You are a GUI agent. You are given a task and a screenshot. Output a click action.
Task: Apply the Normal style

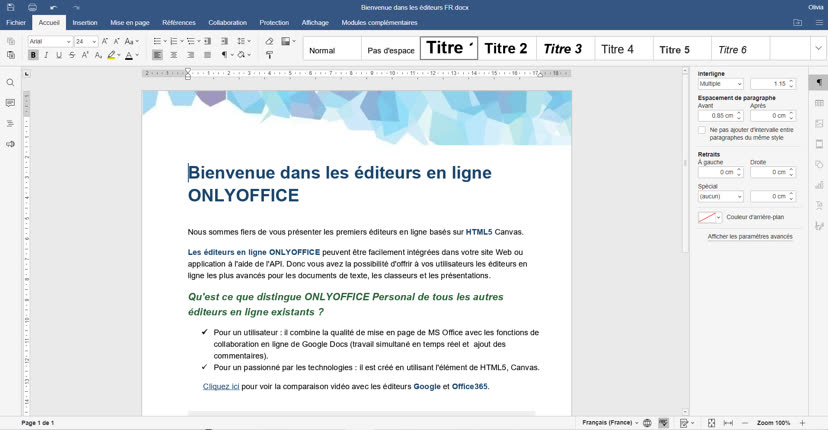click(x=333, y=49)
